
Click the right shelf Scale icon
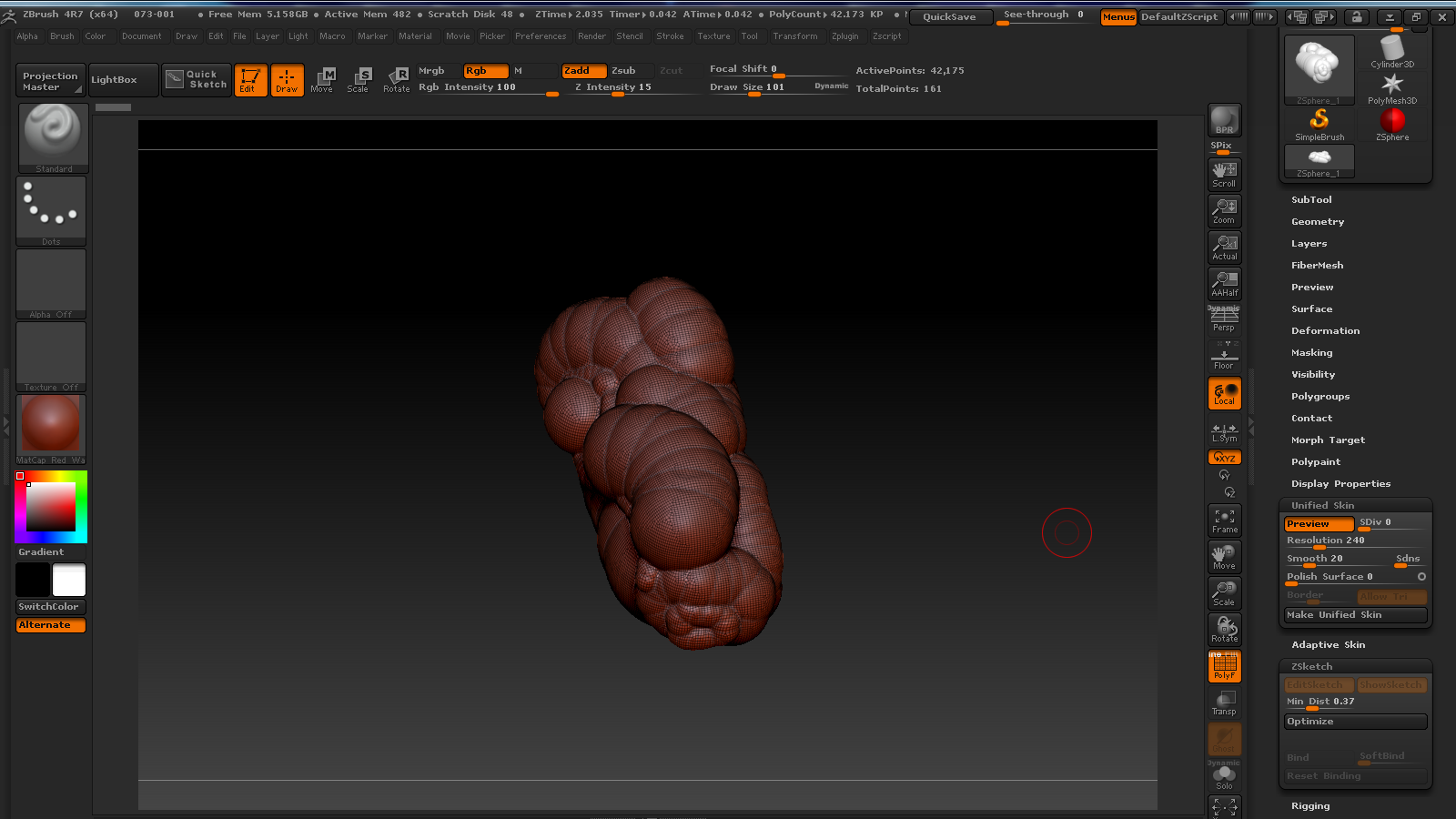[x=1224, y=592]
